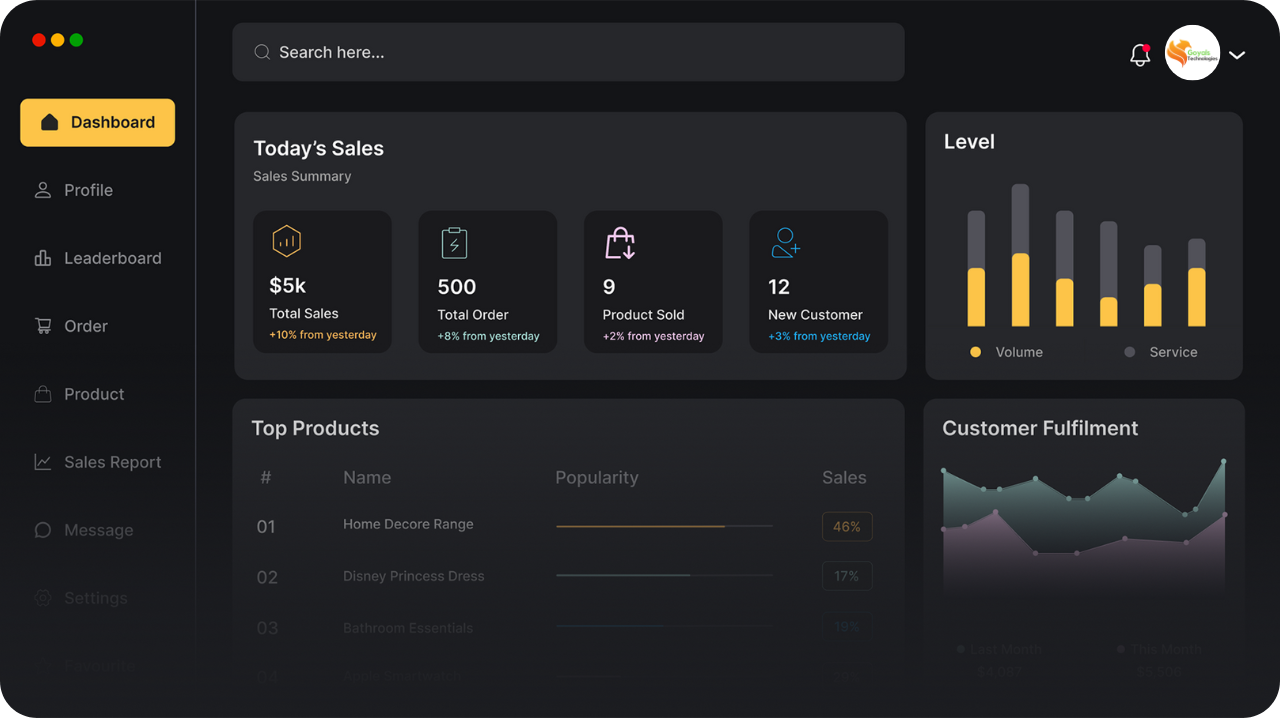Expand the user account dropdown chevron
1280x718 pixels.
click(1237, 55)
